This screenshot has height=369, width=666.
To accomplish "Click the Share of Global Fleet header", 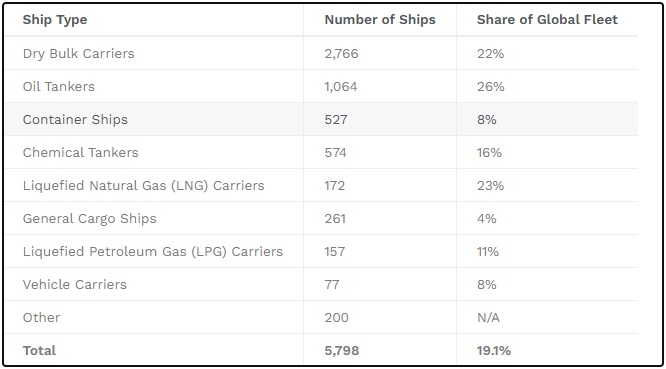I will click(x=547, y=20).
